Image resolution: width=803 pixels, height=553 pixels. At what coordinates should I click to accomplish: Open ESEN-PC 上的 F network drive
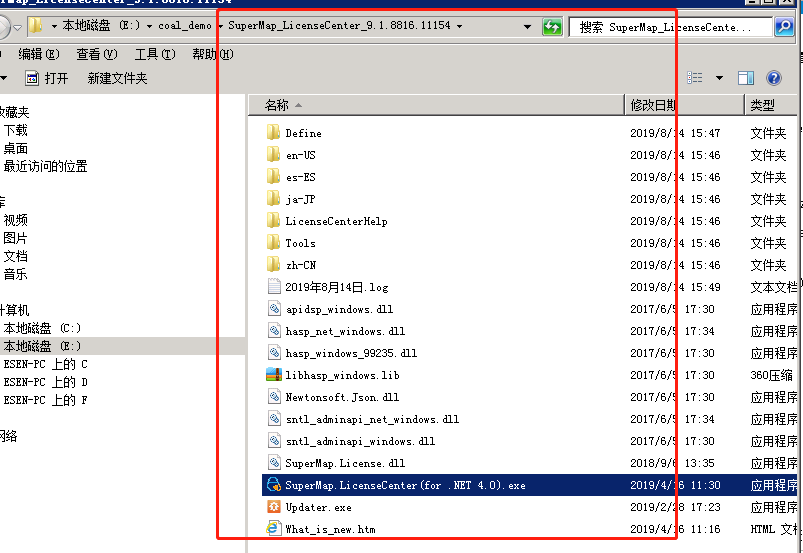click(x=45, y=400)
